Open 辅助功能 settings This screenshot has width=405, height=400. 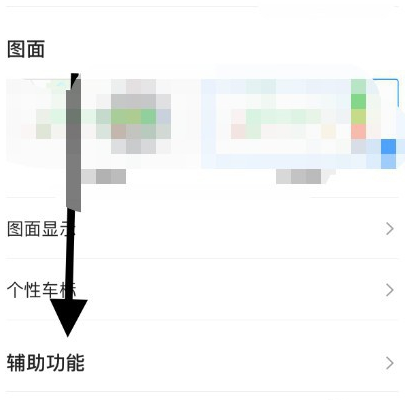pos(202,363)
